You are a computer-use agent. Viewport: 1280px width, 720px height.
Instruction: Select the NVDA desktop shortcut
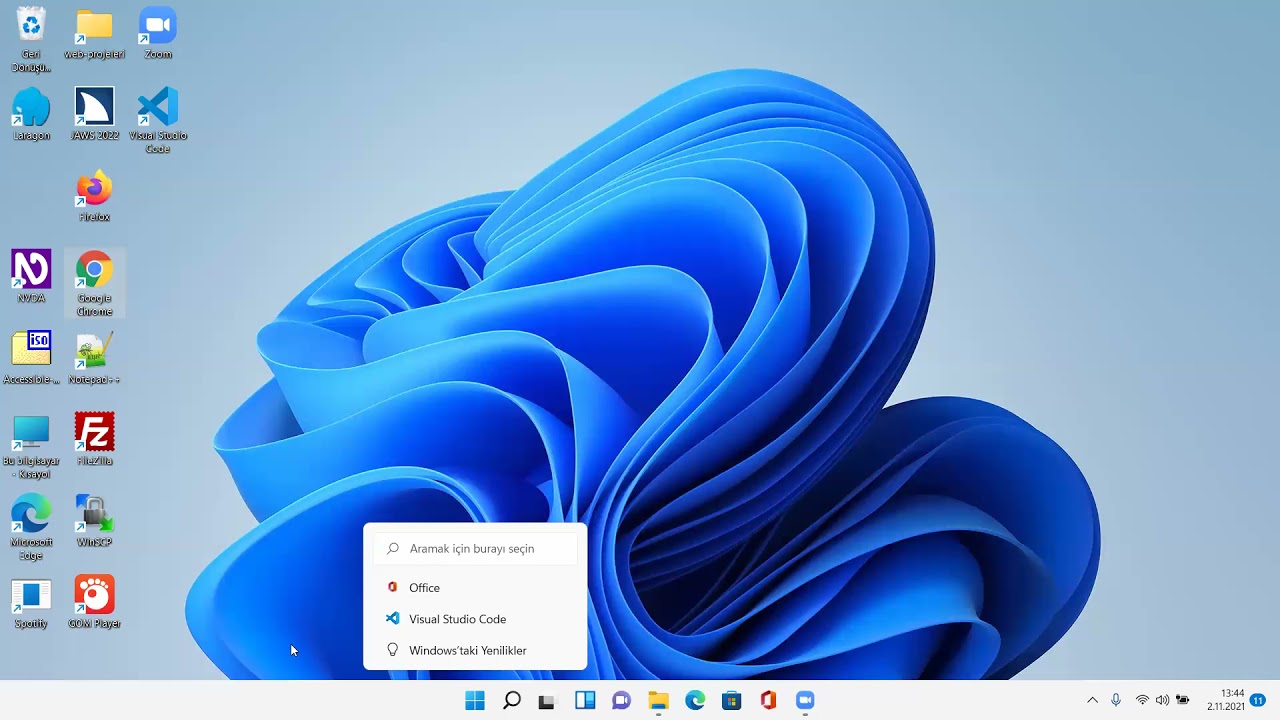(x=31, y=276)
